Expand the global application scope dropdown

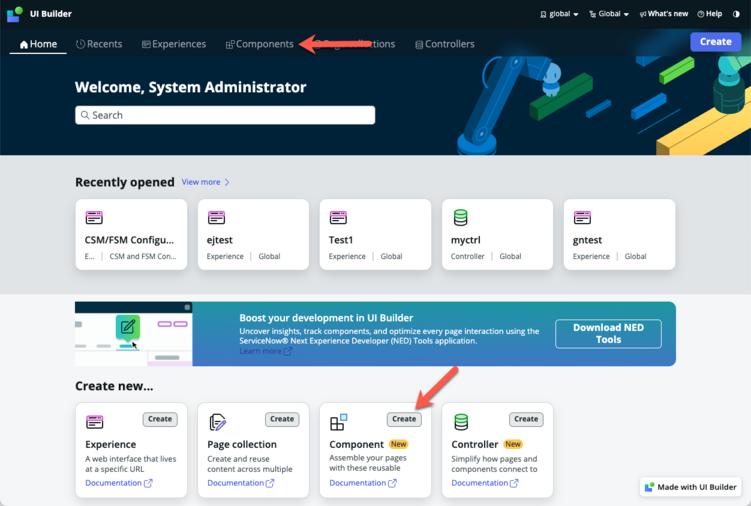coord(559,14)
